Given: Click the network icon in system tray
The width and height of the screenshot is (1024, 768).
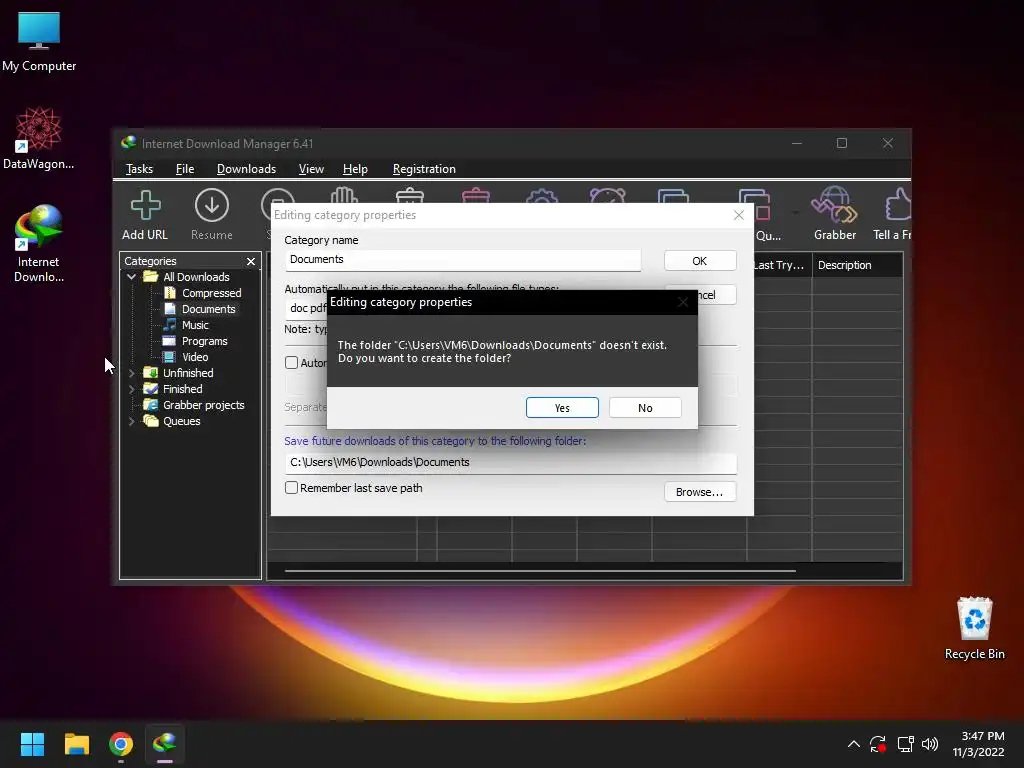Looking at the screenshot, I should point(905,744).
